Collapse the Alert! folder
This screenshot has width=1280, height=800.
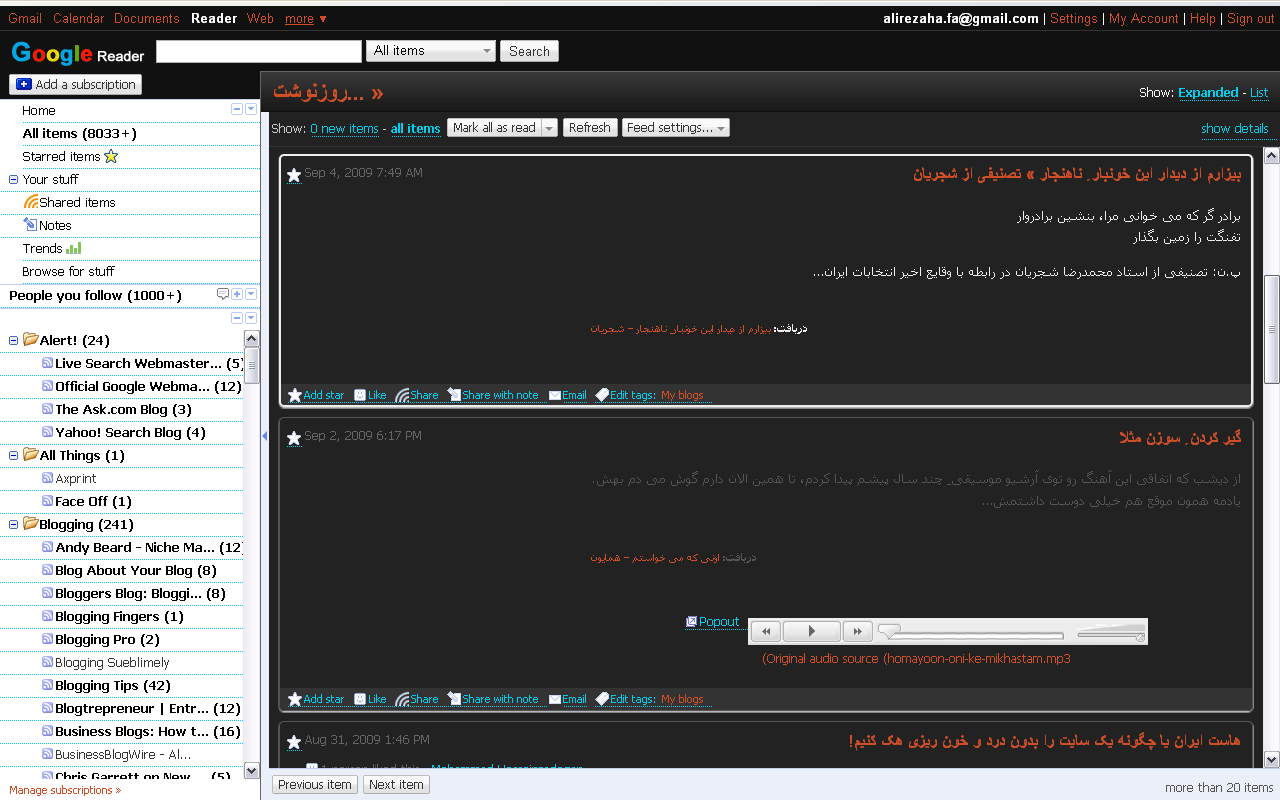(14, 341)
